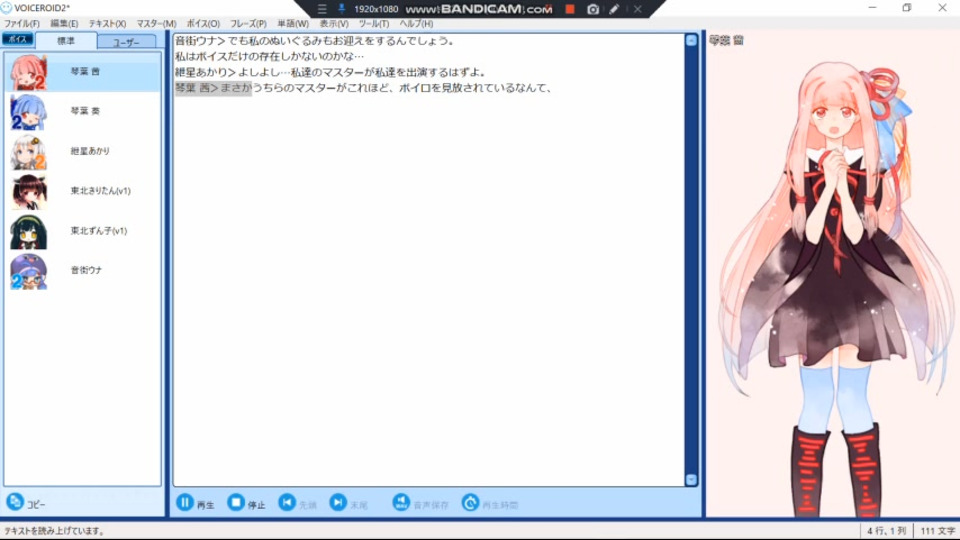This screenshot has height=540, width=960.
Task: Click the 琴葉 茜 name label
Action: point(85,72)
